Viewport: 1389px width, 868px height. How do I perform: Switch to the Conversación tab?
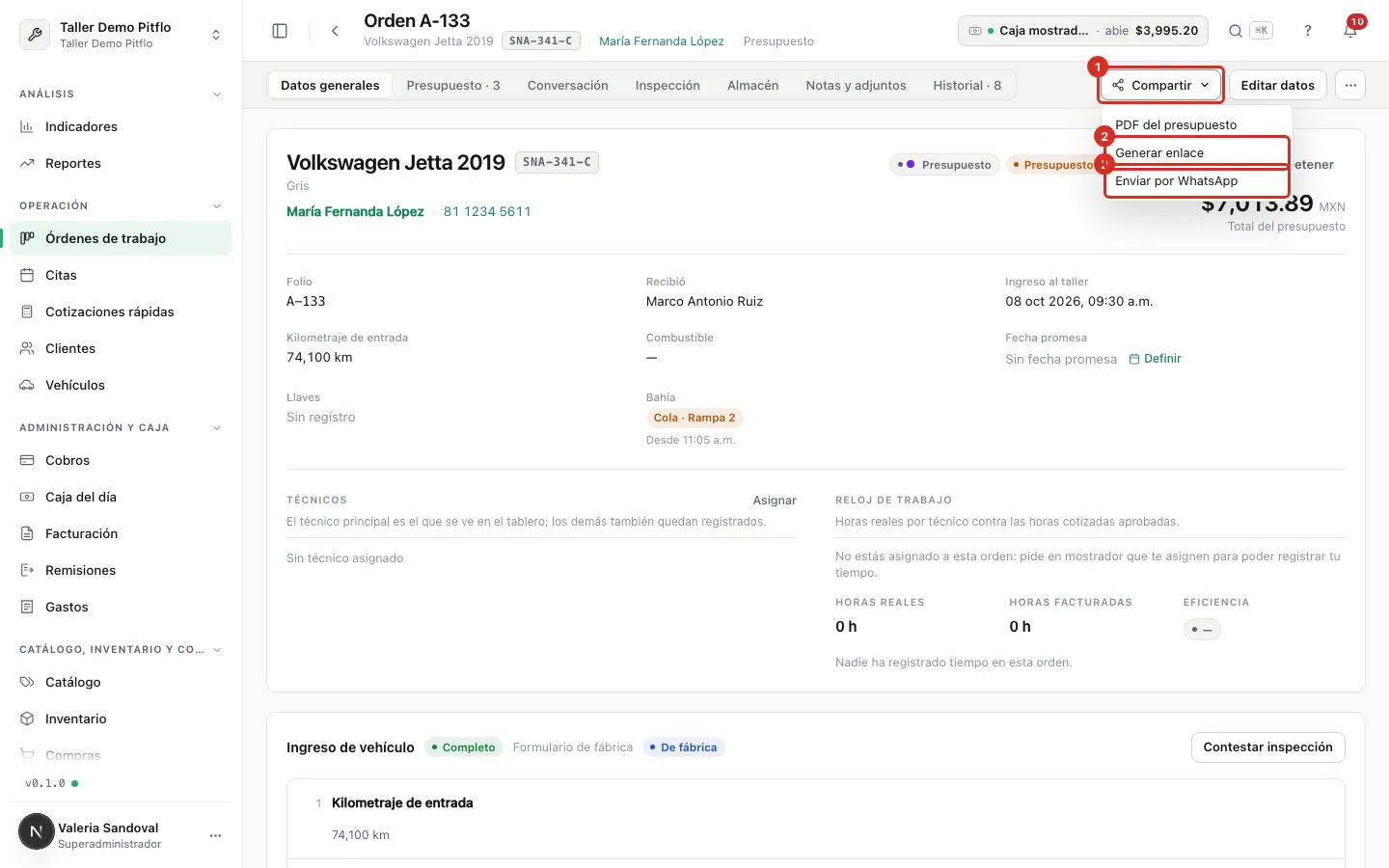coord(568,85)
